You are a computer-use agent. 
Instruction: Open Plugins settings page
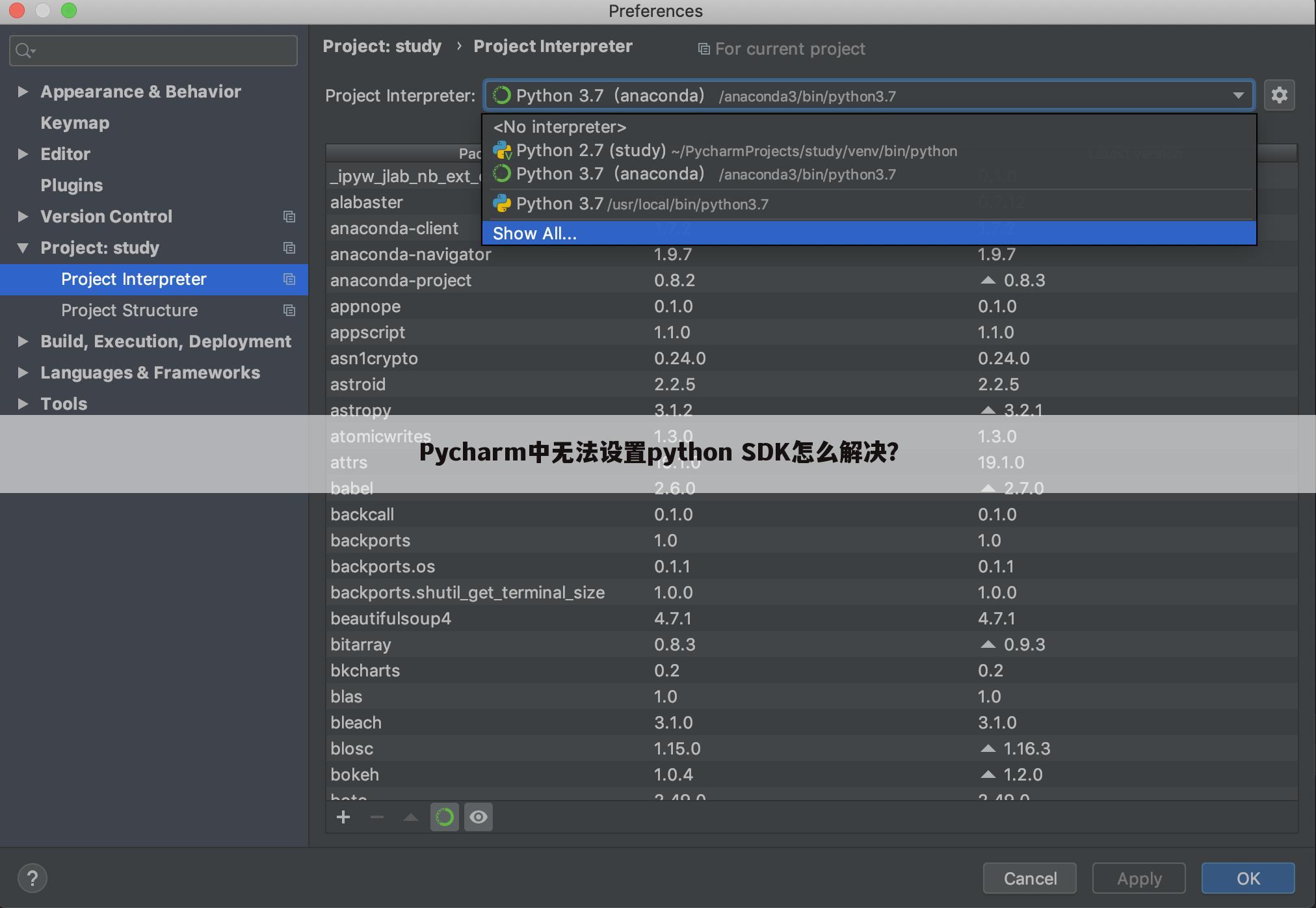coord(72,185)
